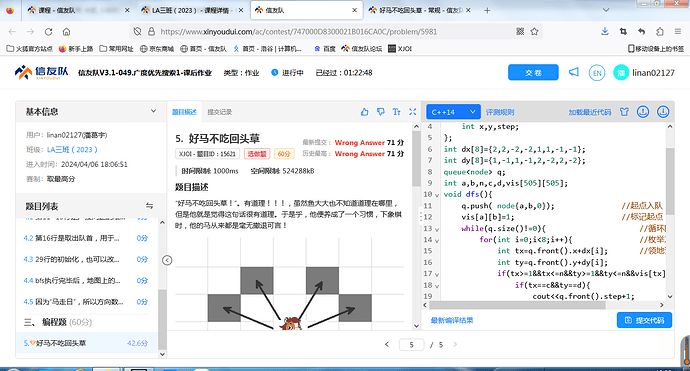Viewport: 690px width, 371px height.
Task: Click the browser address bar URL
Action: coord(298,32)
